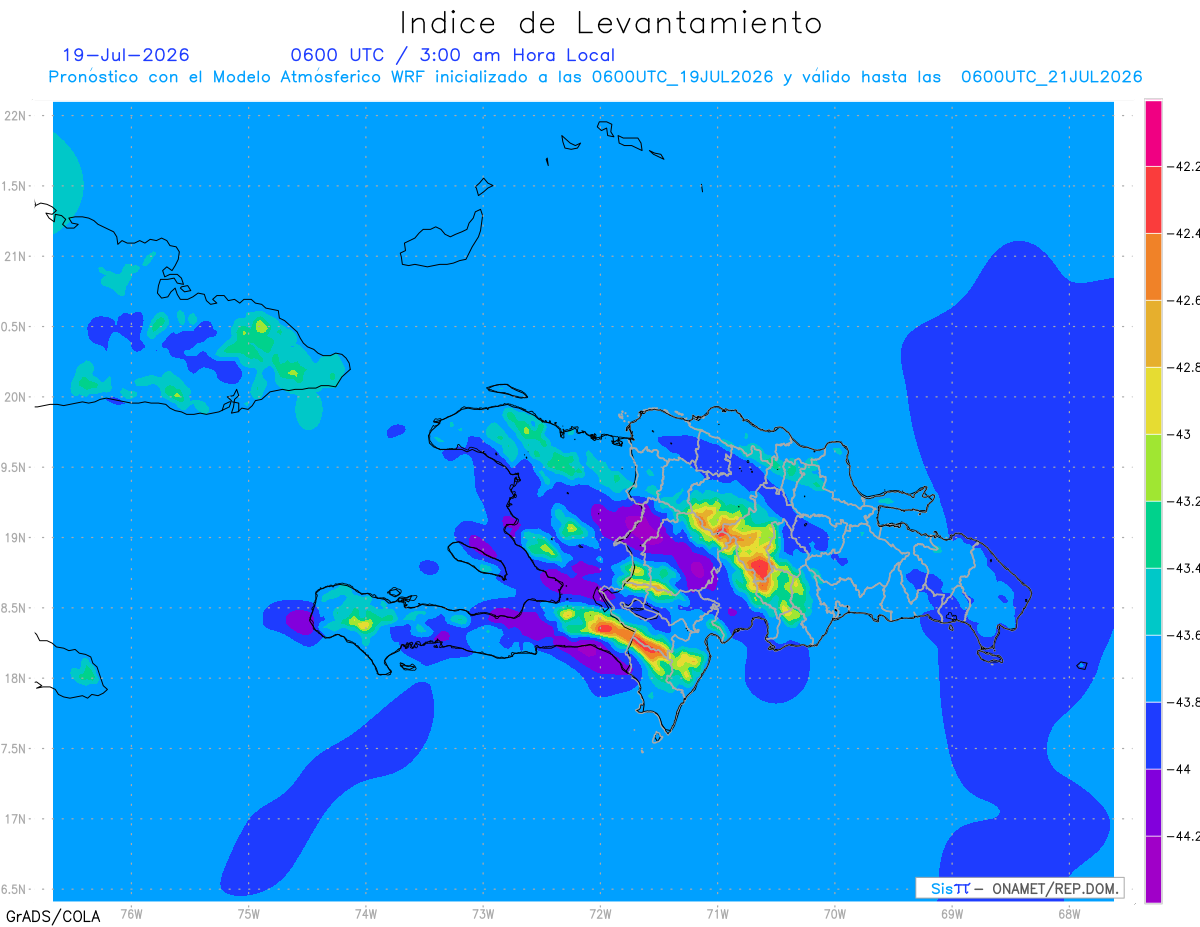Click the '22N' latitude label
This screenshot has height=927, width=1200.
click(15, 116)
